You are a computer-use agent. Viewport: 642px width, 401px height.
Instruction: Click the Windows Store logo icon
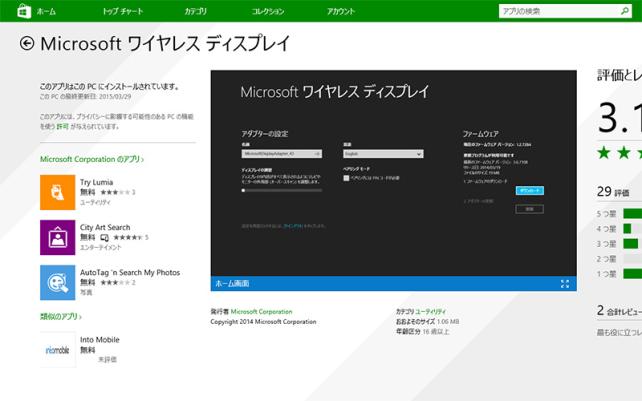25,11
